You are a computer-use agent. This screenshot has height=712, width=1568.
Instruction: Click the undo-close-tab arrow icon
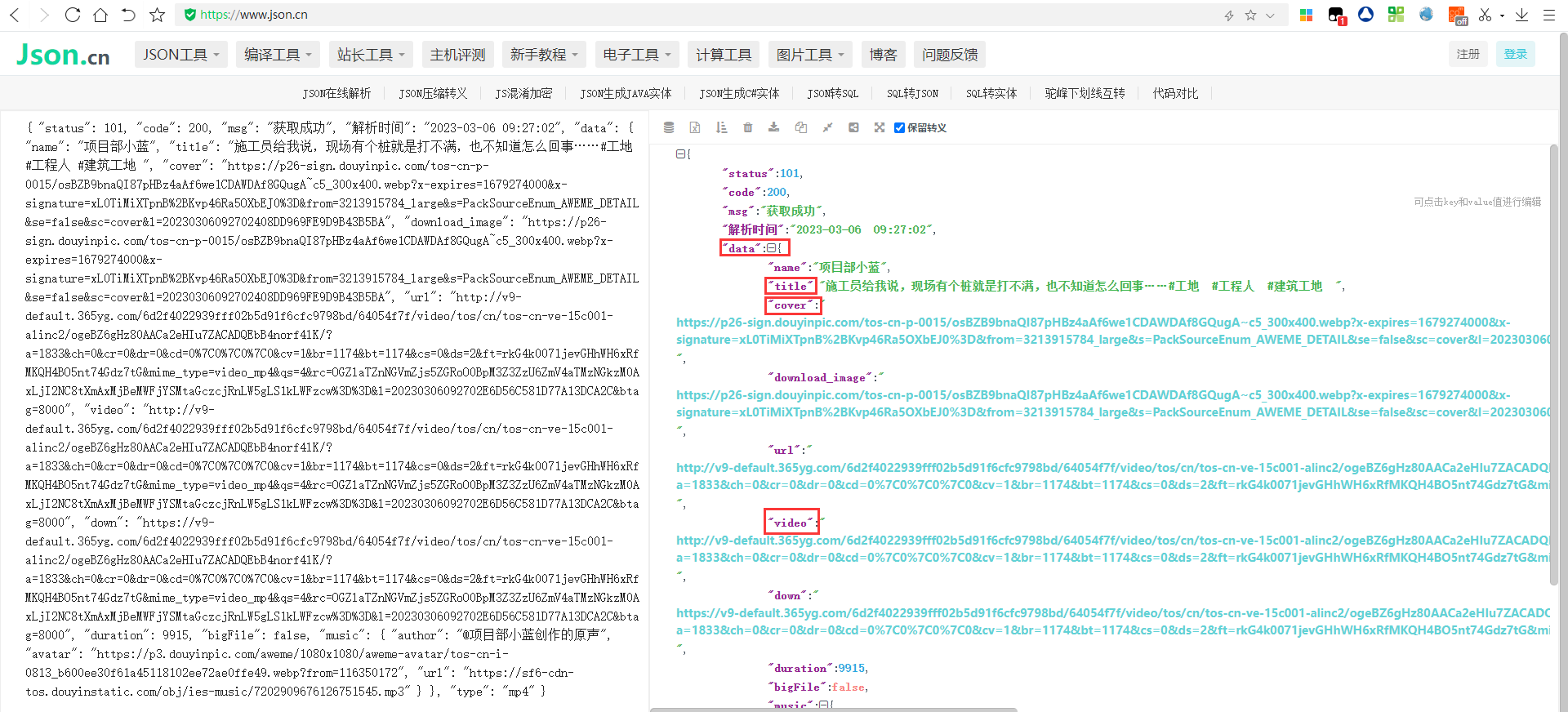[128, 15]
